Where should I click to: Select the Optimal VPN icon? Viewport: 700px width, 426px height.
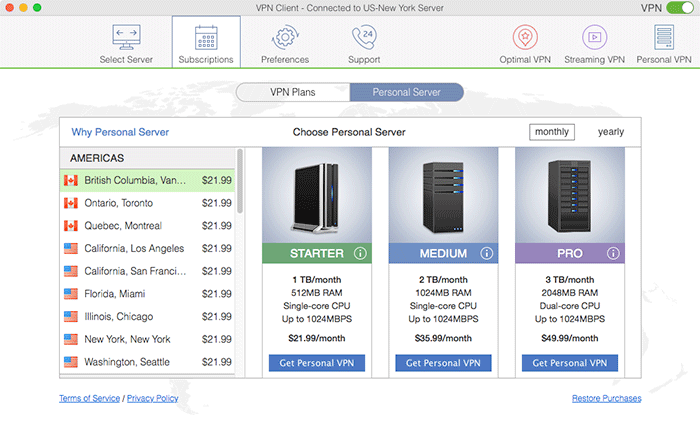tap(525, 38)
